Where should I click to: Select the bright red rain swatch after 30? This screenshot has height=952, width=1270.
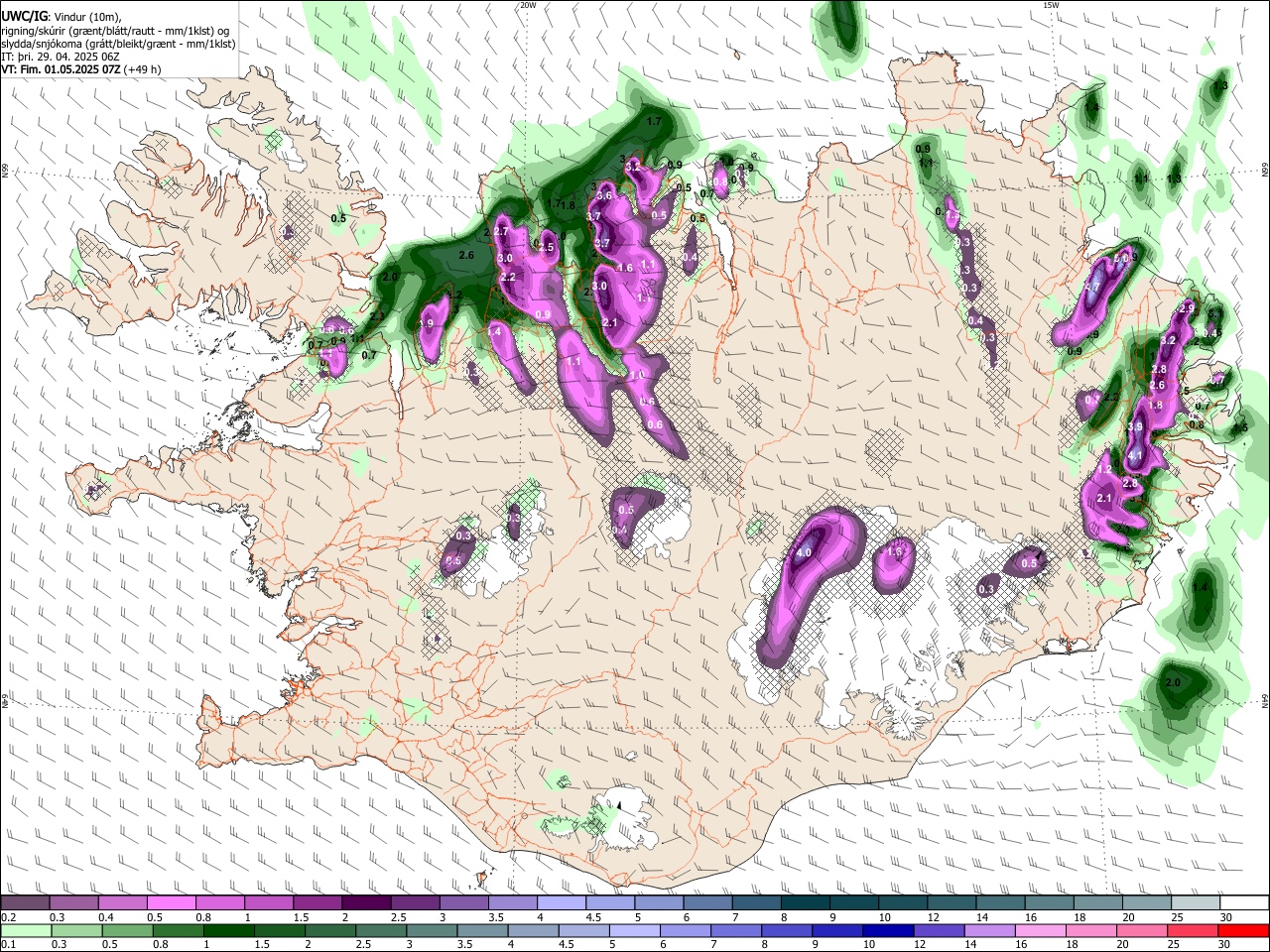coord(1242,930)
